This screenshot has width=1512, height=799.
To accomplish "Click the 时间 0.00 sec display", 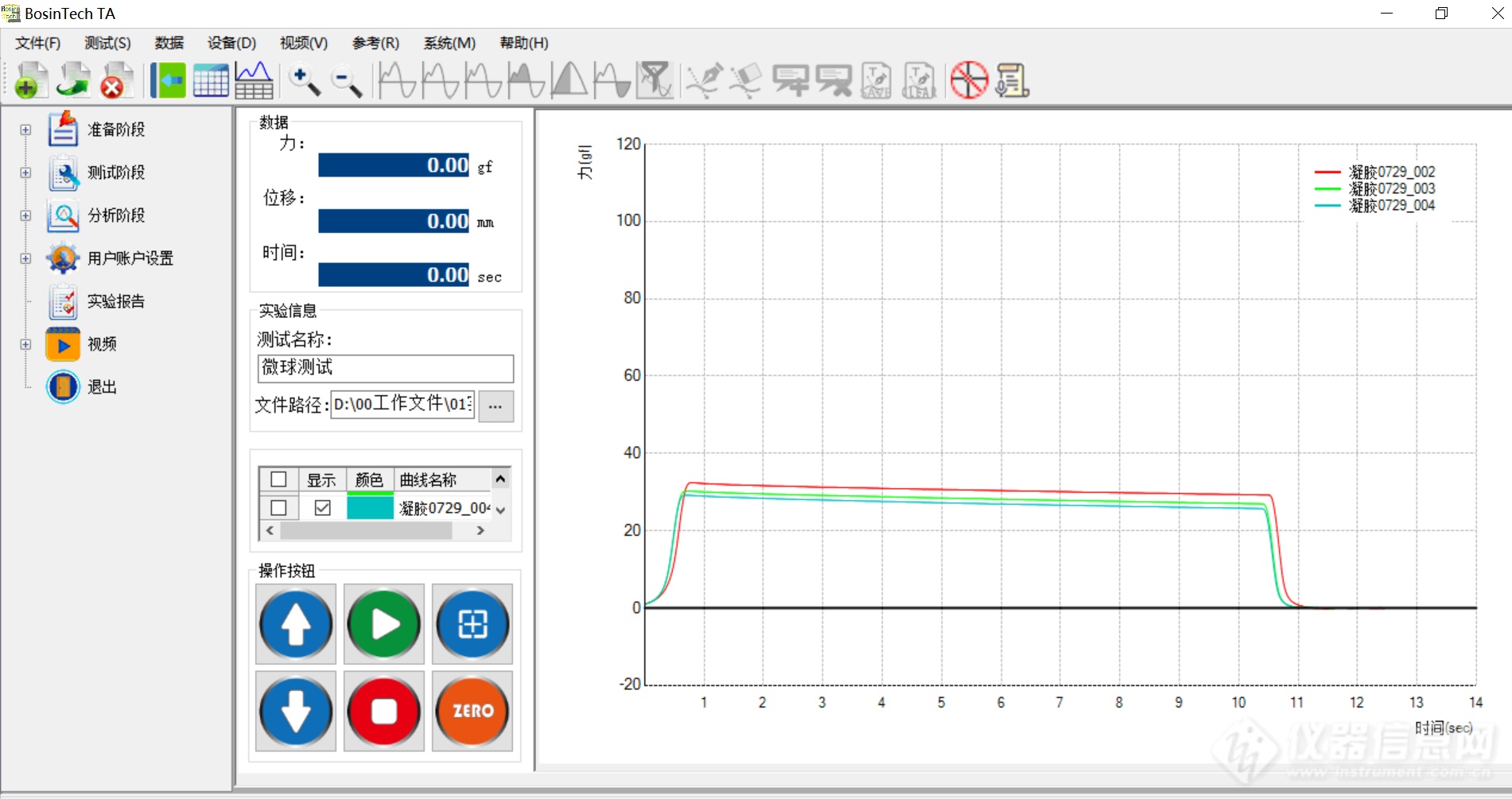I will coord(394,275).
